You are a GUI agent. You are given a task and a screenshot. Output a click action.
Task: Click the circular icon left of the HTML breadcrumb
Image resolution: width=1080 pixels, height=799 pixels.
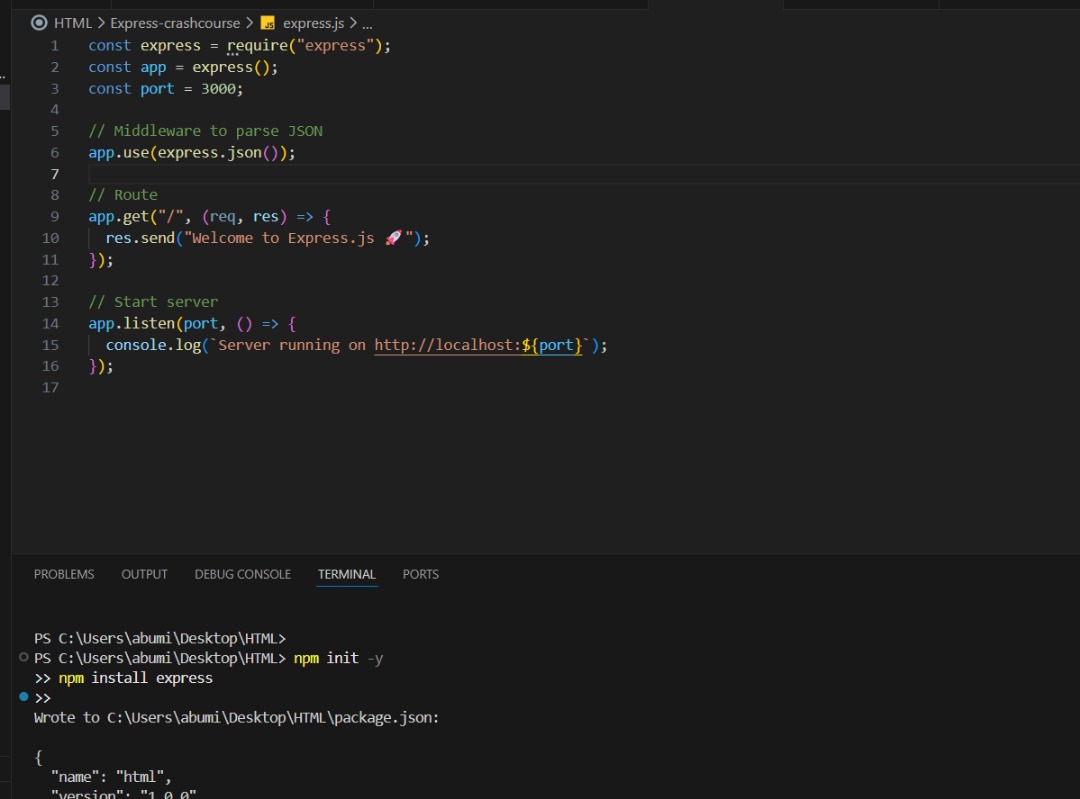pos(39,22)
